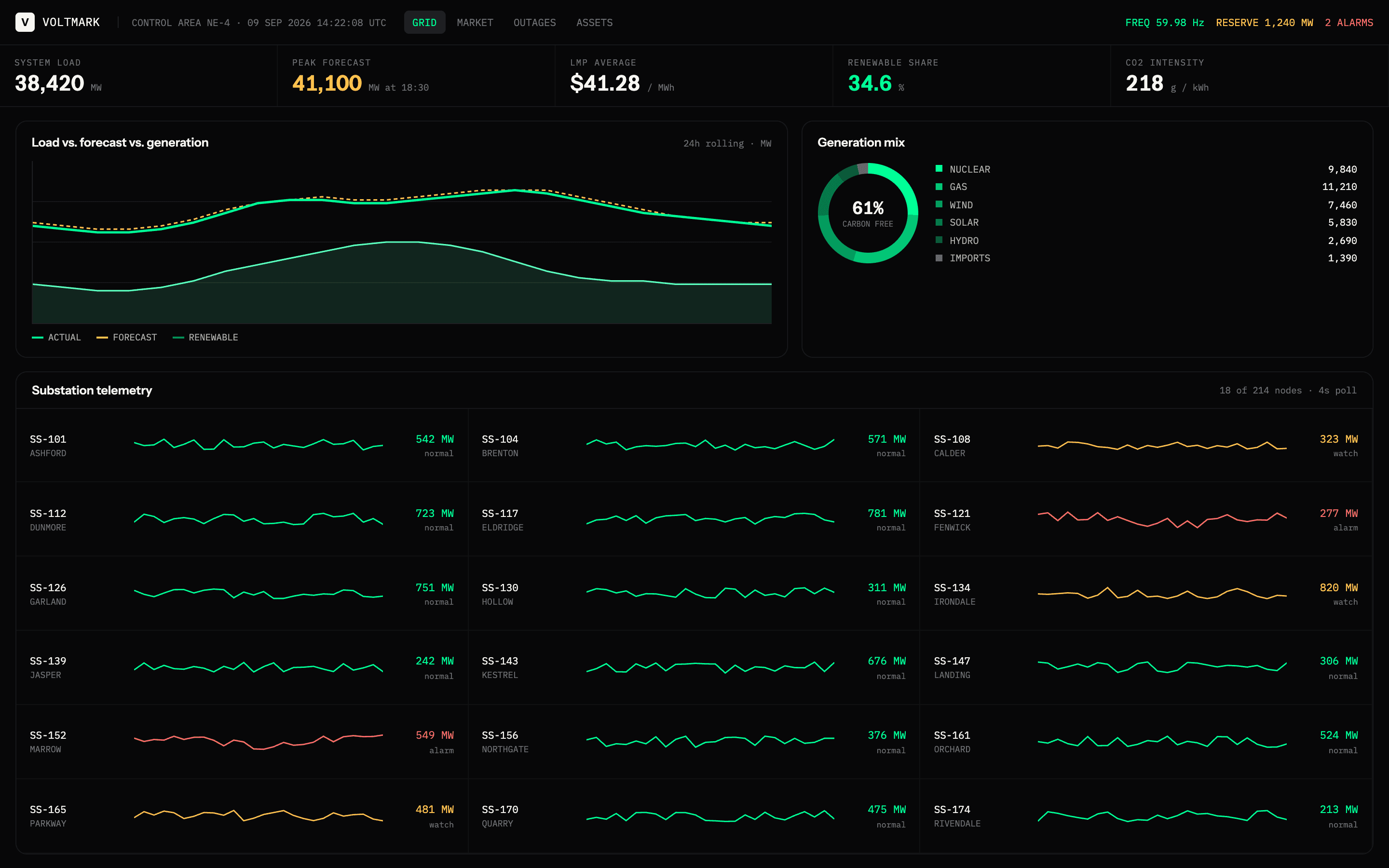Click the Voltmark V logo icon

point(25,22)
